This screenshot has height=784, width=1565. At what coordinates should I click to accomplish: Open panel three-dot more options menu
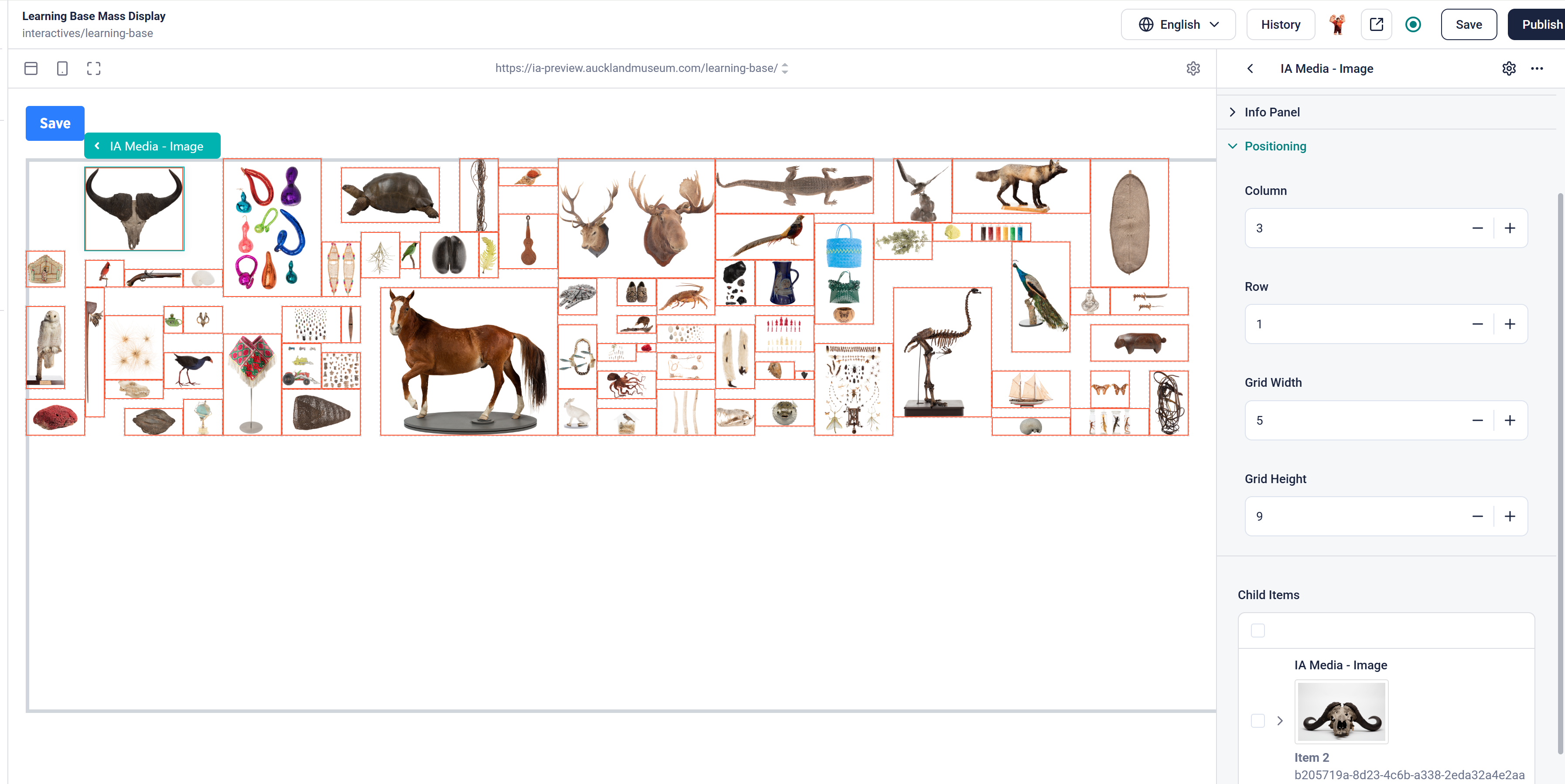[x=1537, y=68]
